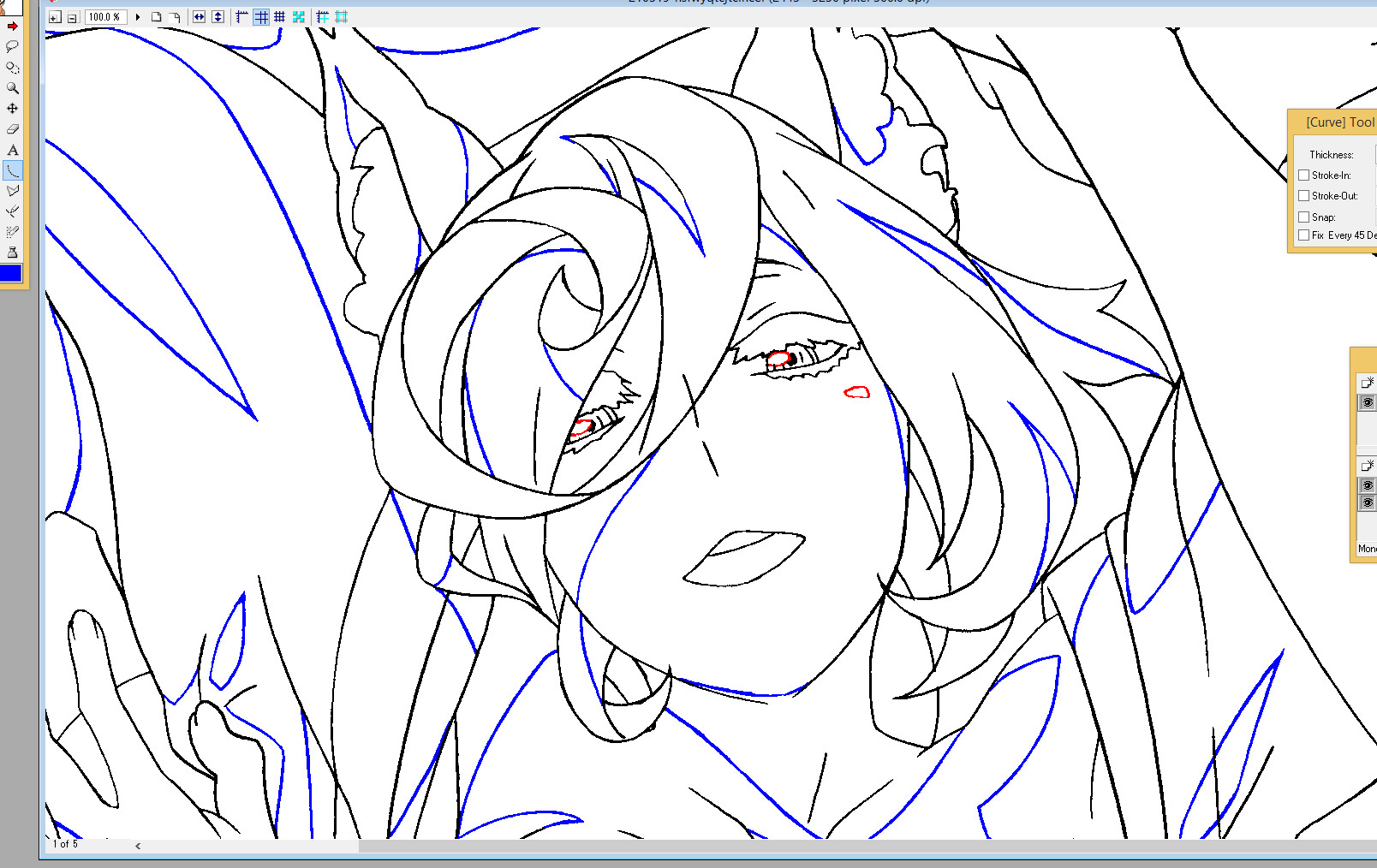Select the Text tool

tap(12, 150)
